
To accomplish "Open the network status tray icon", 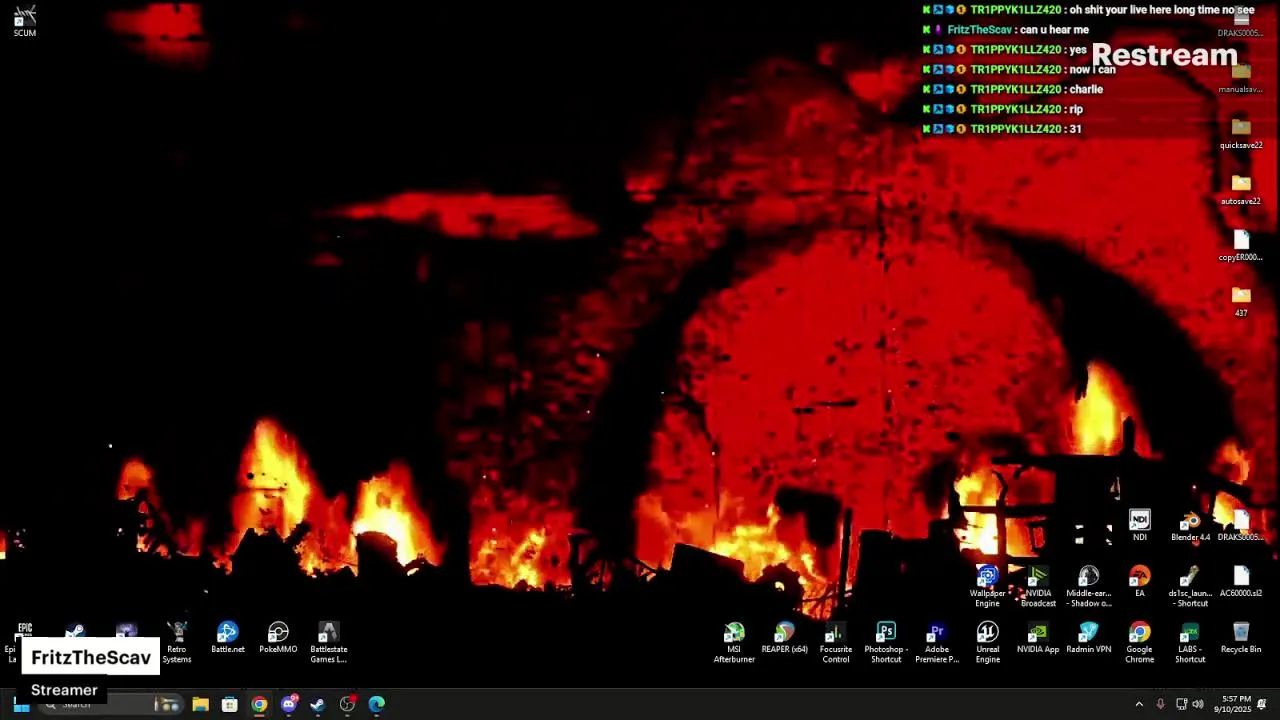I will click(1181, 704).
